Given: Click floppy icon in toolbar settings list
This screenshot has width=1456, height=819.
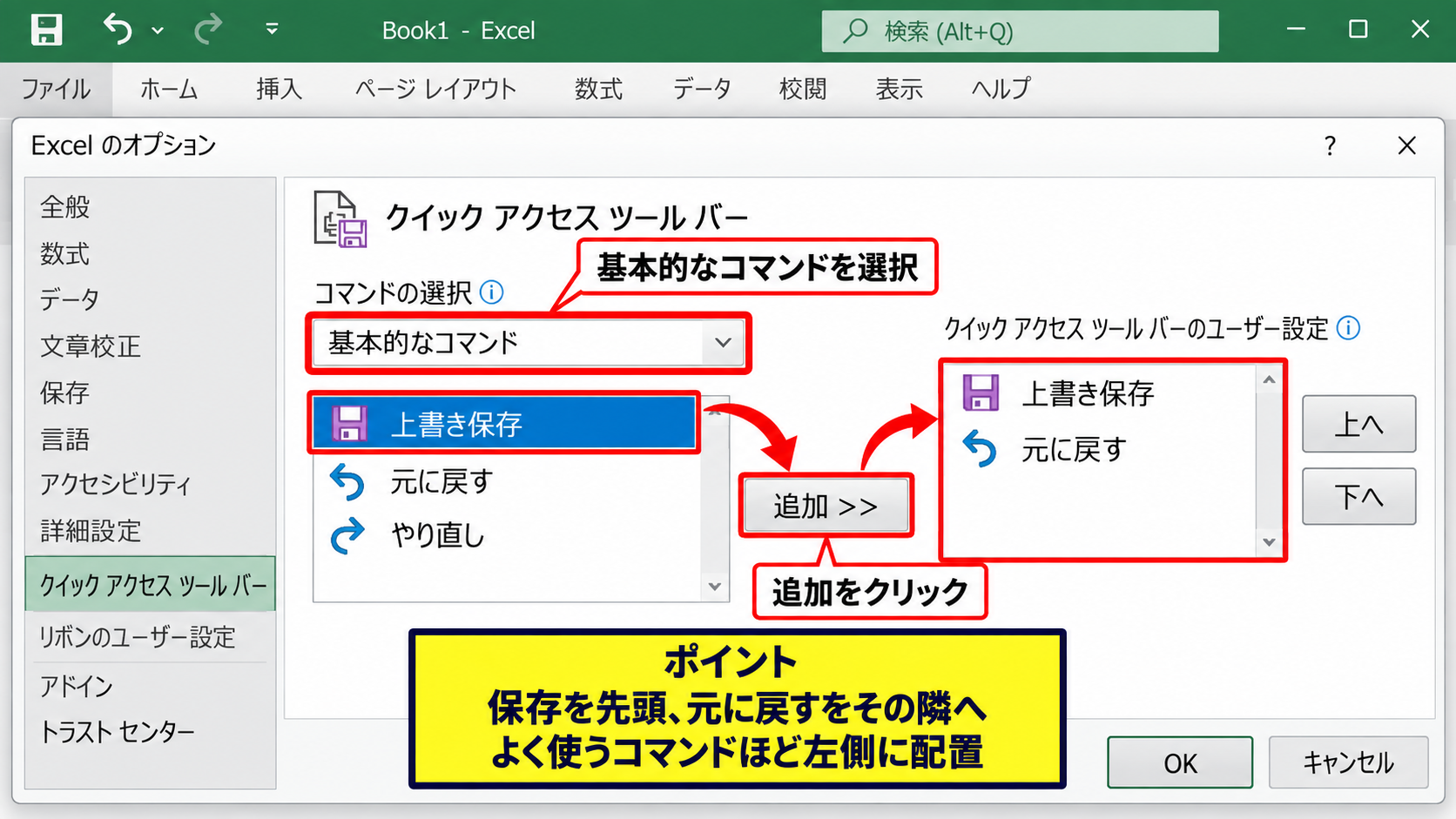Looking at the screenshot, I should [981, 393].
